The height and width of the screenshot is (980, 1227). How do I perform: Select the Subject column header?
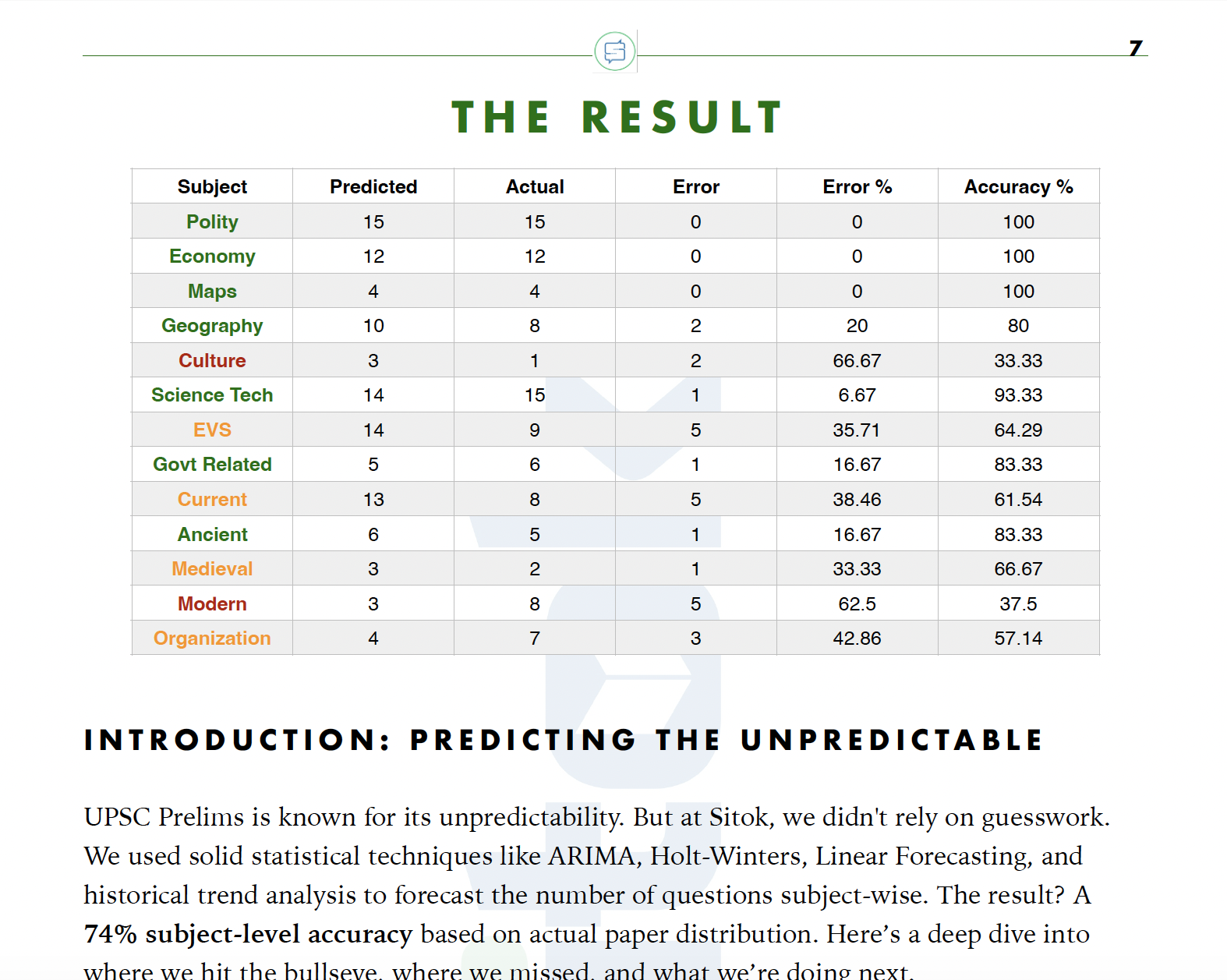click(212, 187)
